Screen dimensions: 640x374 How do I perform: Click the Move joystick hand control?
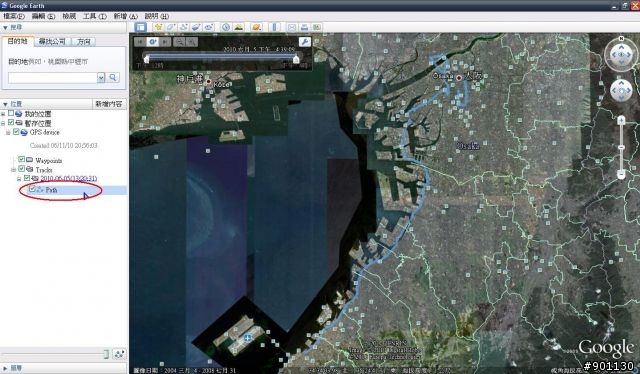621,90
